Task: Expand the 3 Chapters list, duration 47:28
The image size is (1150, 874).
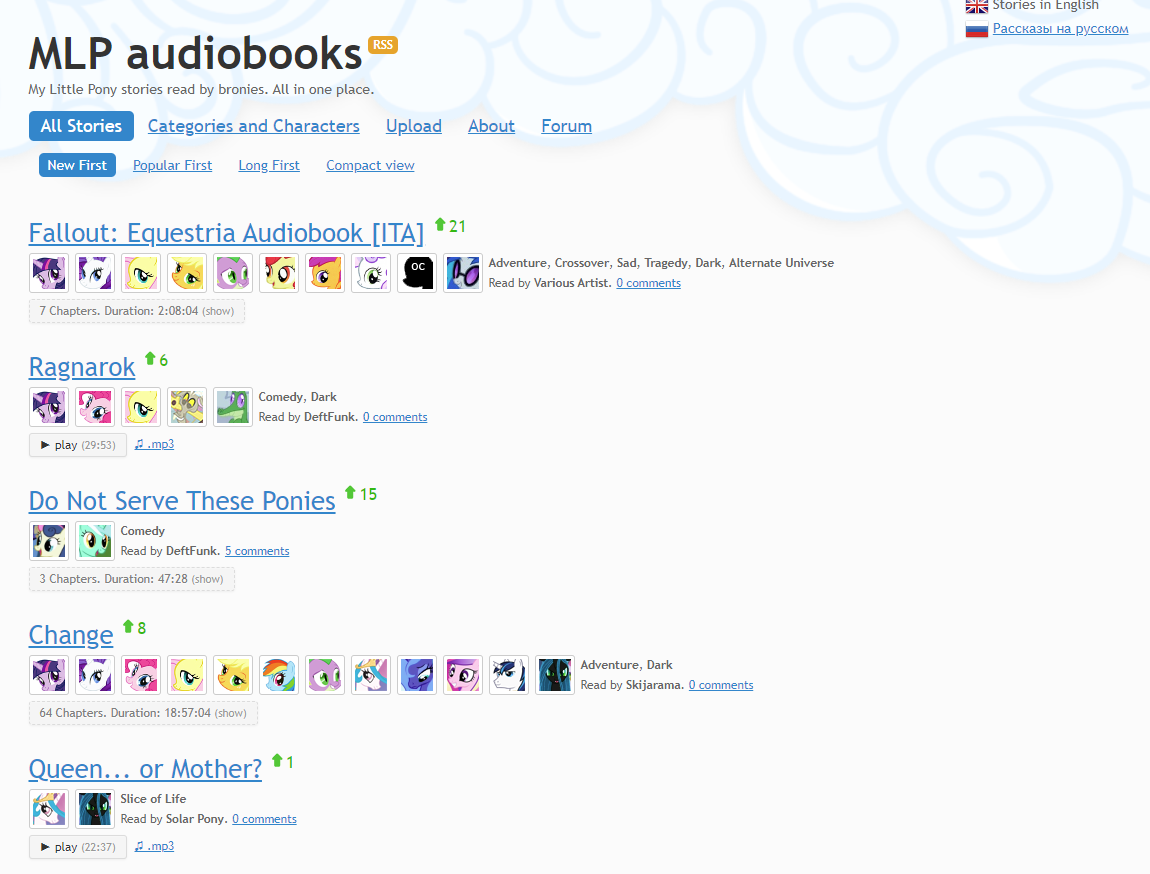Action: click(x=131, y=579)
